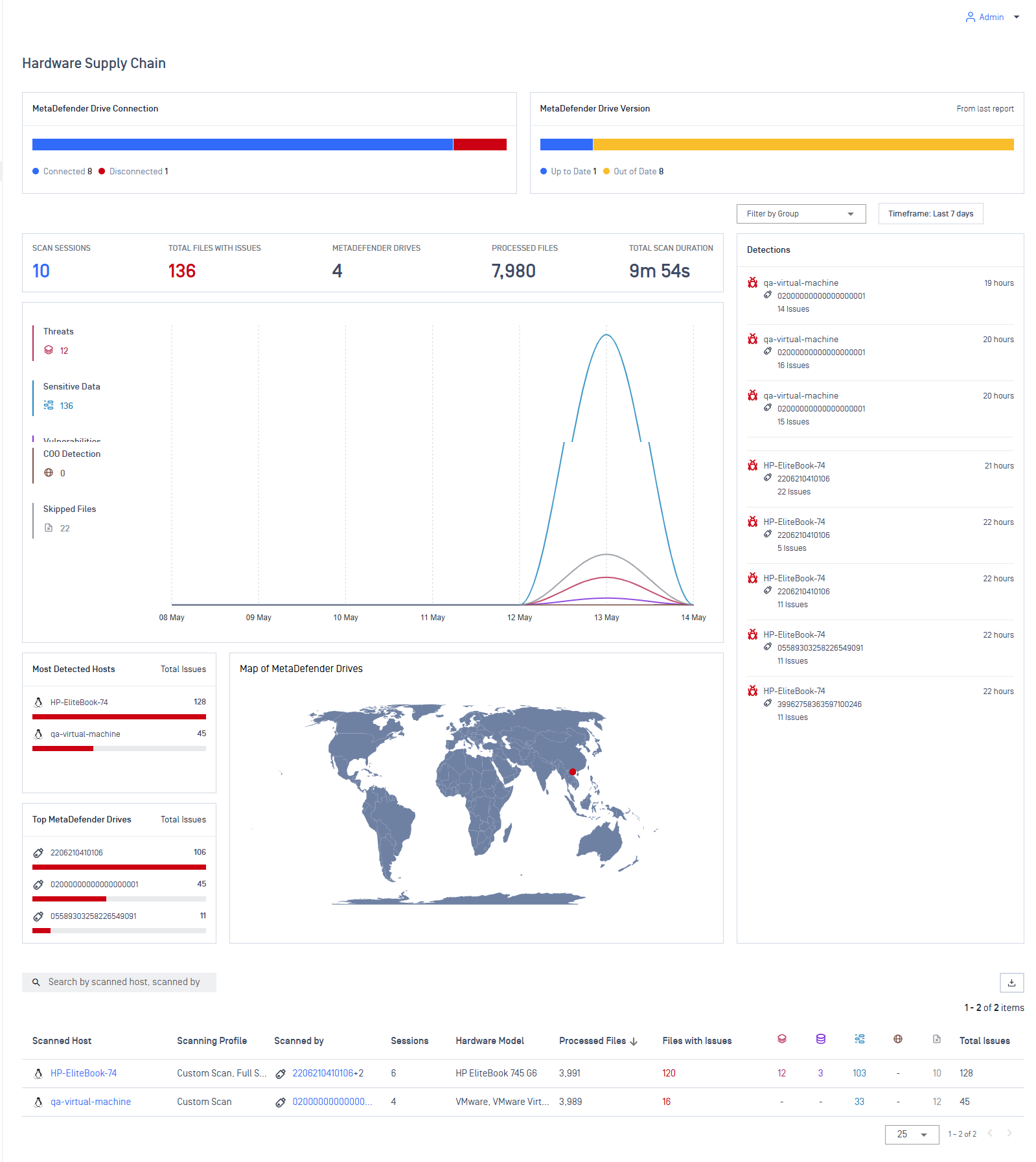The image size is (1036, 1162).
Task: Click the Threats column header icon in table
Action: pos(782,1040)
